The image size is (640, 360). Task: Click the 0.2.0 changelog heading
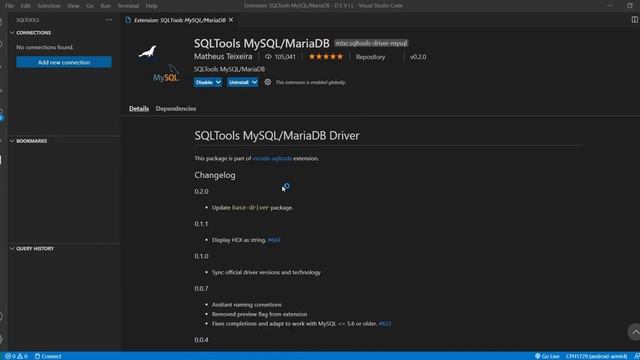coord(201,191)
